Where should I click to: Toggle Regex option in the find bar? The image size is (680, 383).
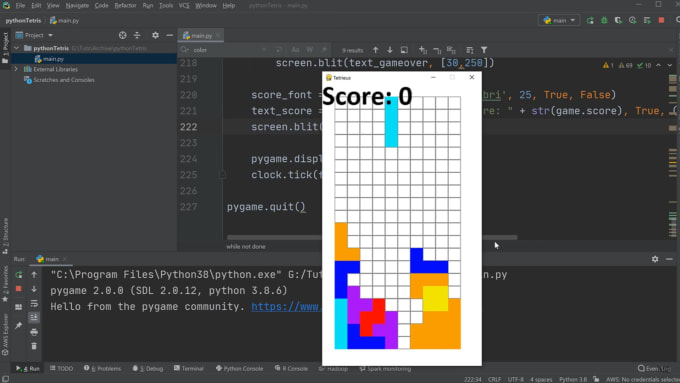324,50
